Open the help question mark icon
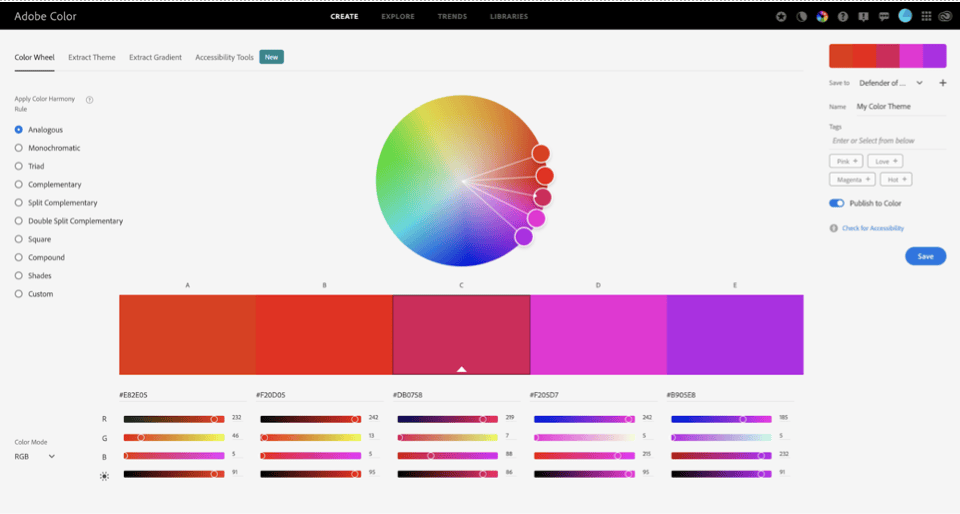Screen dimensions: 960x514 point(843,17)
